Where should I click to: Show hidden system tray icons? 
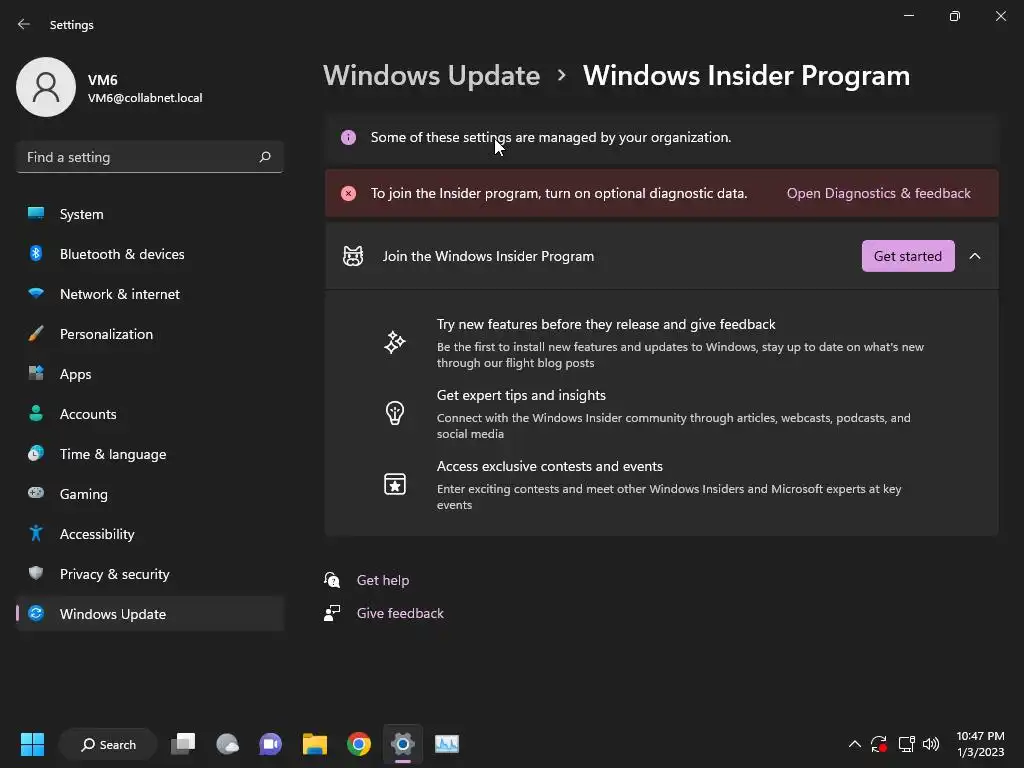pyautogui.click(x=854, y=744)
